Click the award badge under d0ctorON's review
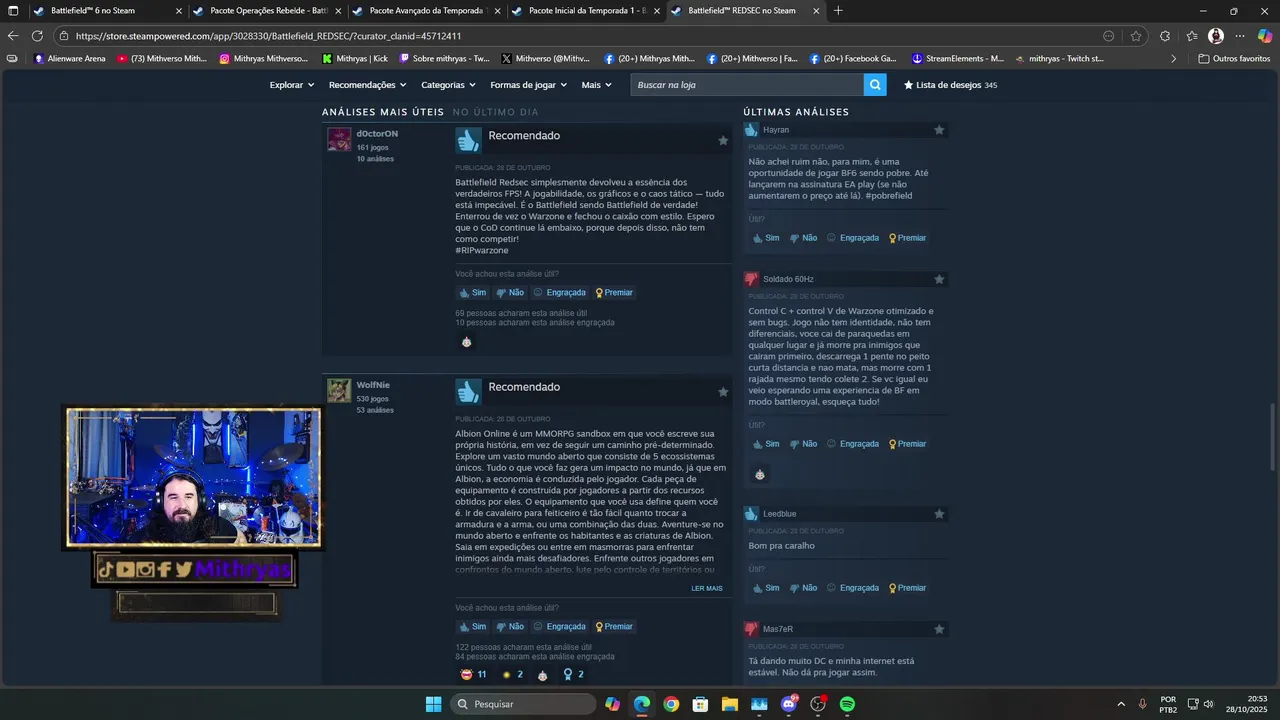Viewport: 1280px width, 720px height. tap(466, 342)
